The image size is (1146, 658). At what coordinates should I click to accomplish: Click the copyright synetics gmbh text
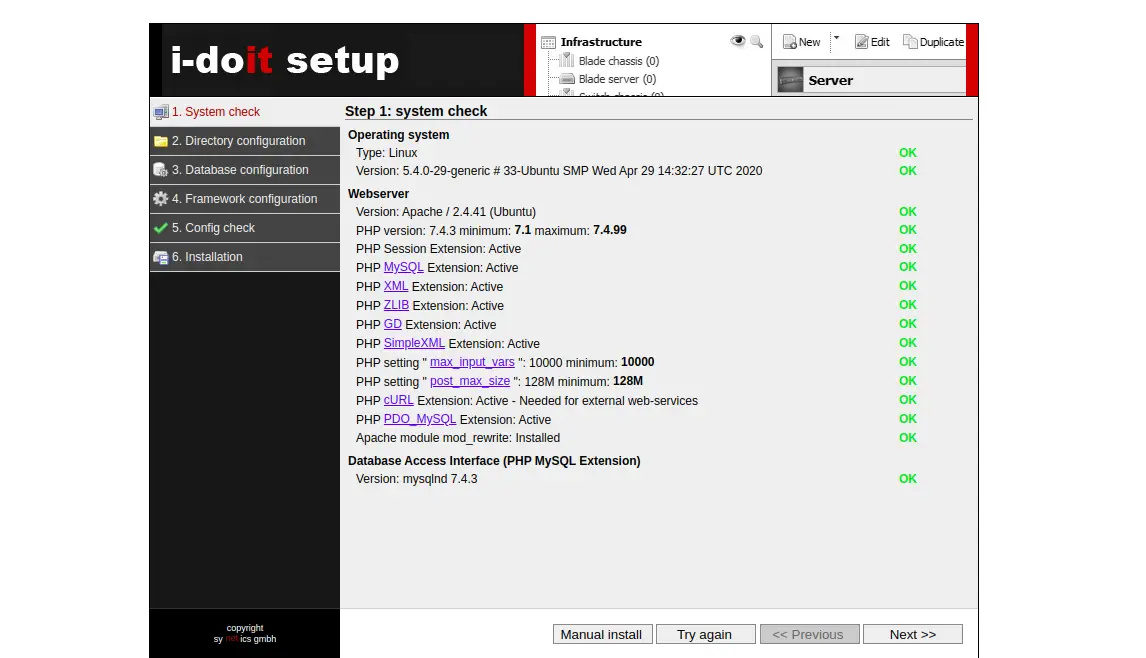(x=245, y=633)
